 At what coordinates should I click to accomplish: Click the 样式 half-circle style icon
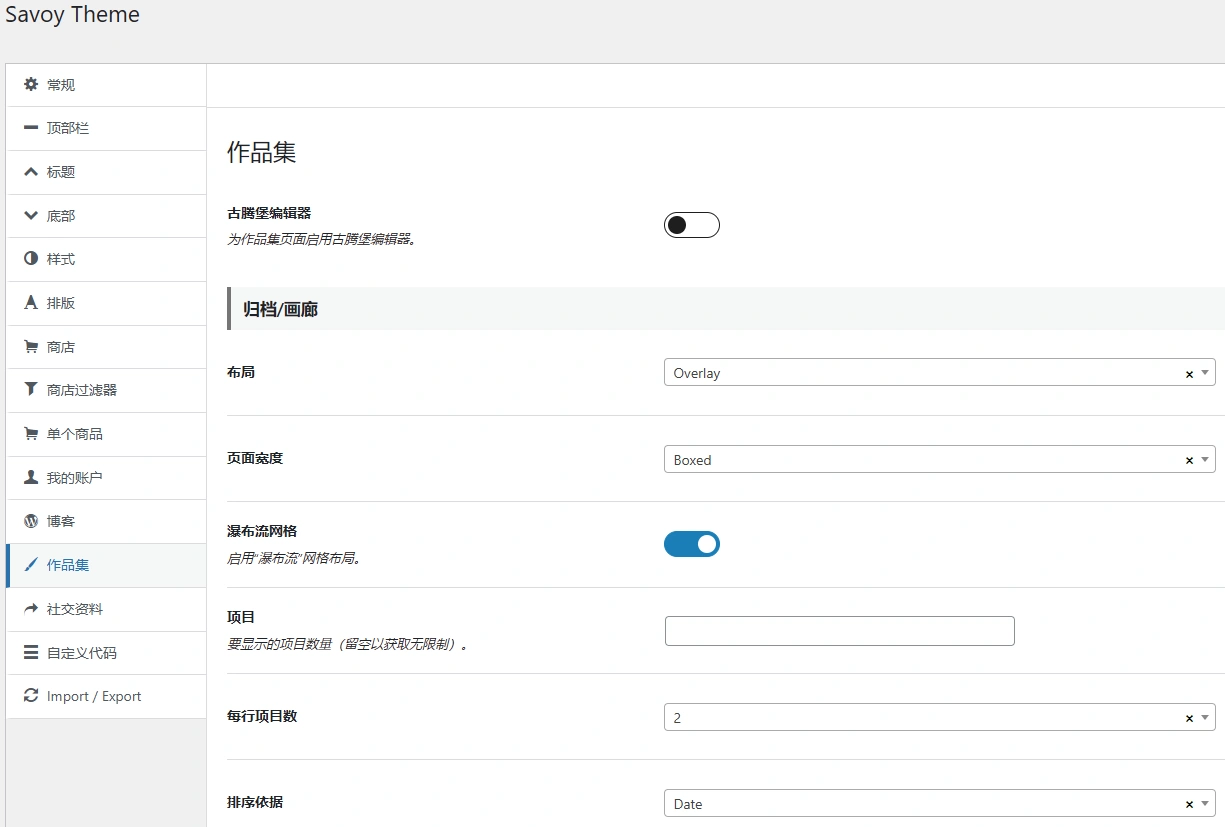[x=30, y=259]
